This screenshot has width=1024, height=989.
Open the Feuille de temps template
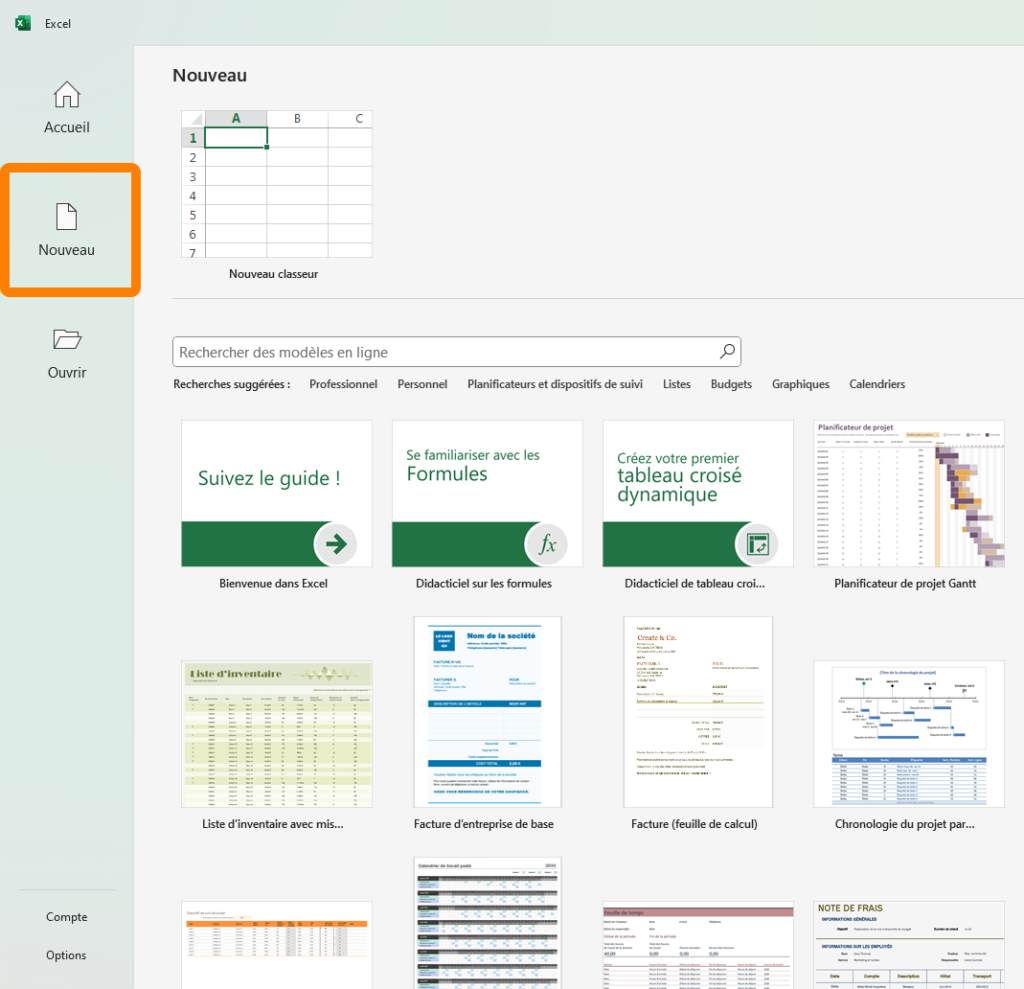698,945
